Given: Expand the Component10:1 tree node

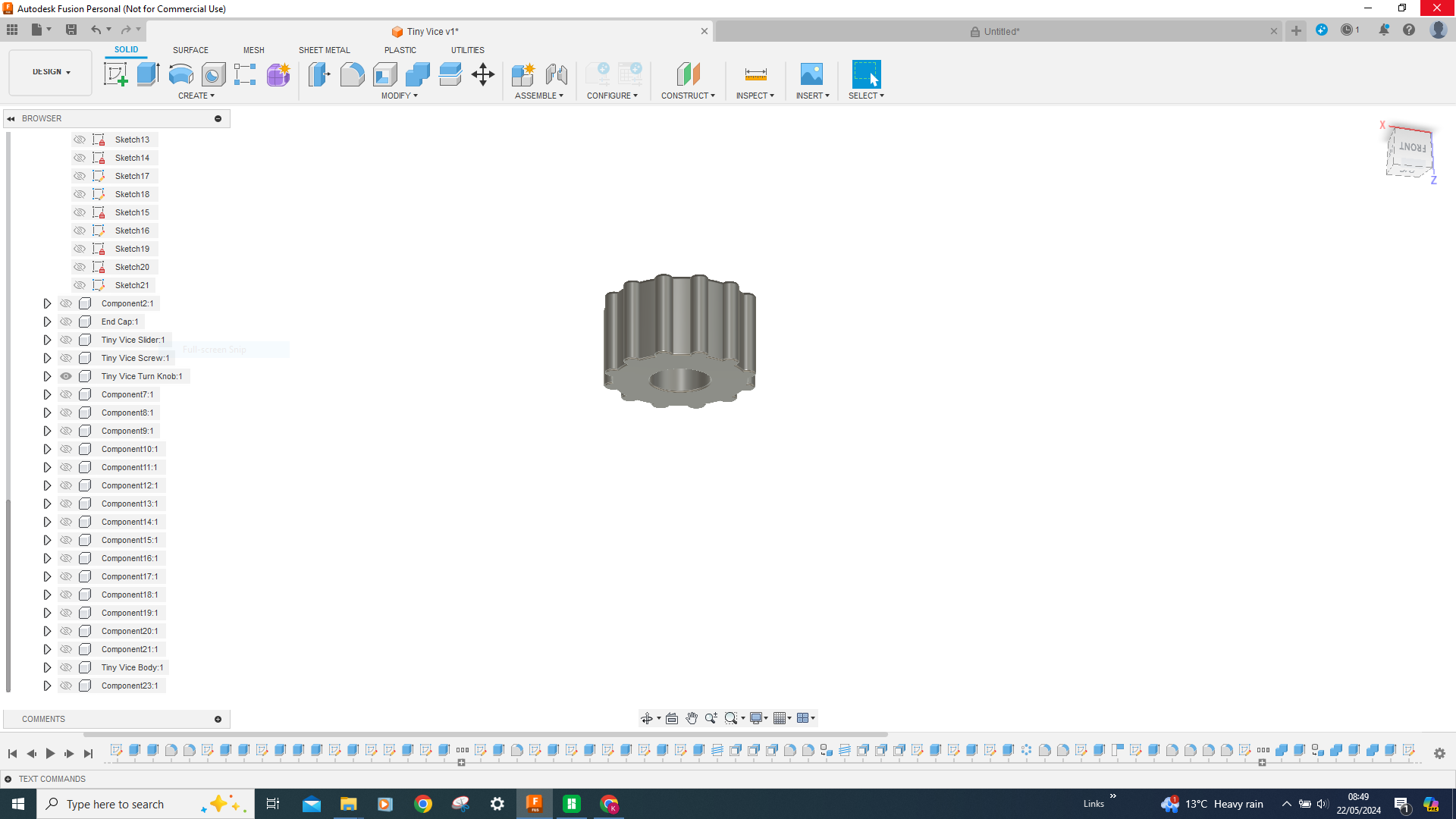Looking at the screenshot, I should point(47,449).
